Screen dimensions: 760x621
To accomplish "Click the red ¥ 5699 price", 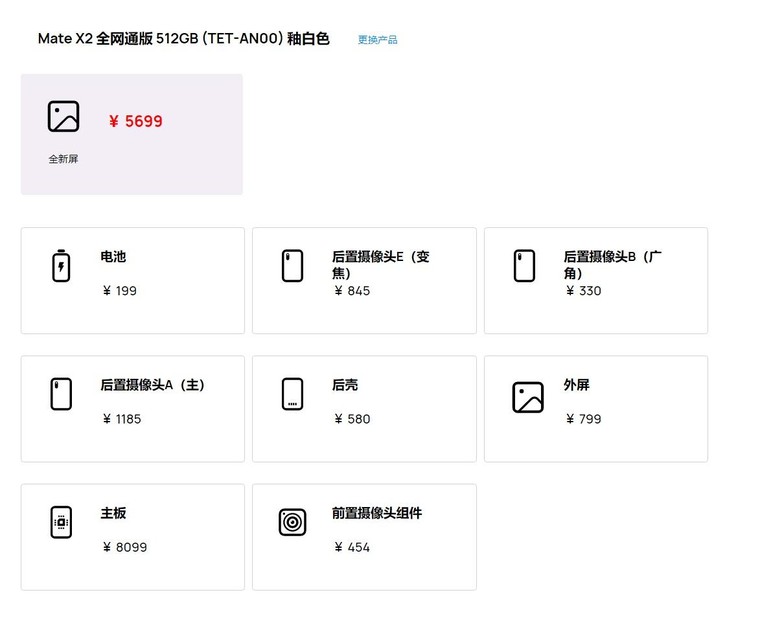I will [x=136, y=121].
